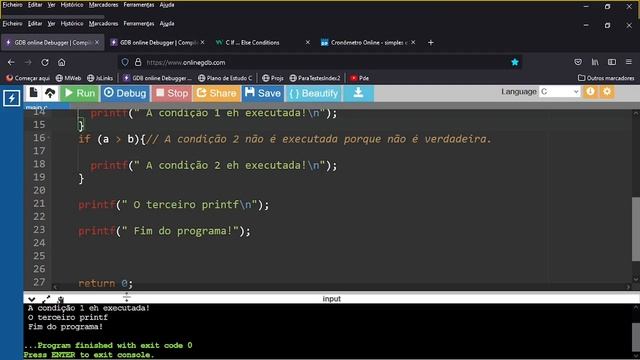Open the MWeb bookmark
640x360 pixels.
click(x=68, y=78)
